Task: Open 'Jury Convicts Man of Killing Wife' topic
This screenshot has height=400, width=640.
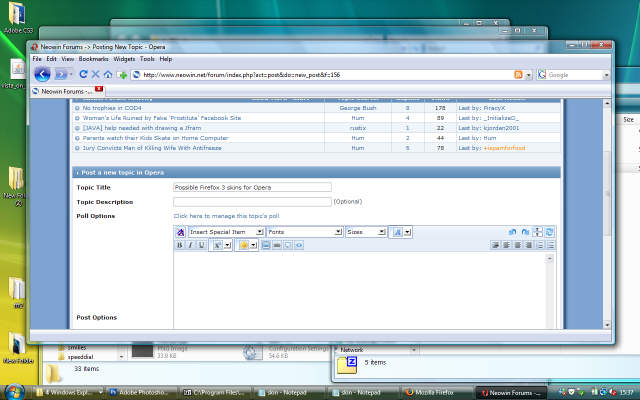Action: (152, 148)
